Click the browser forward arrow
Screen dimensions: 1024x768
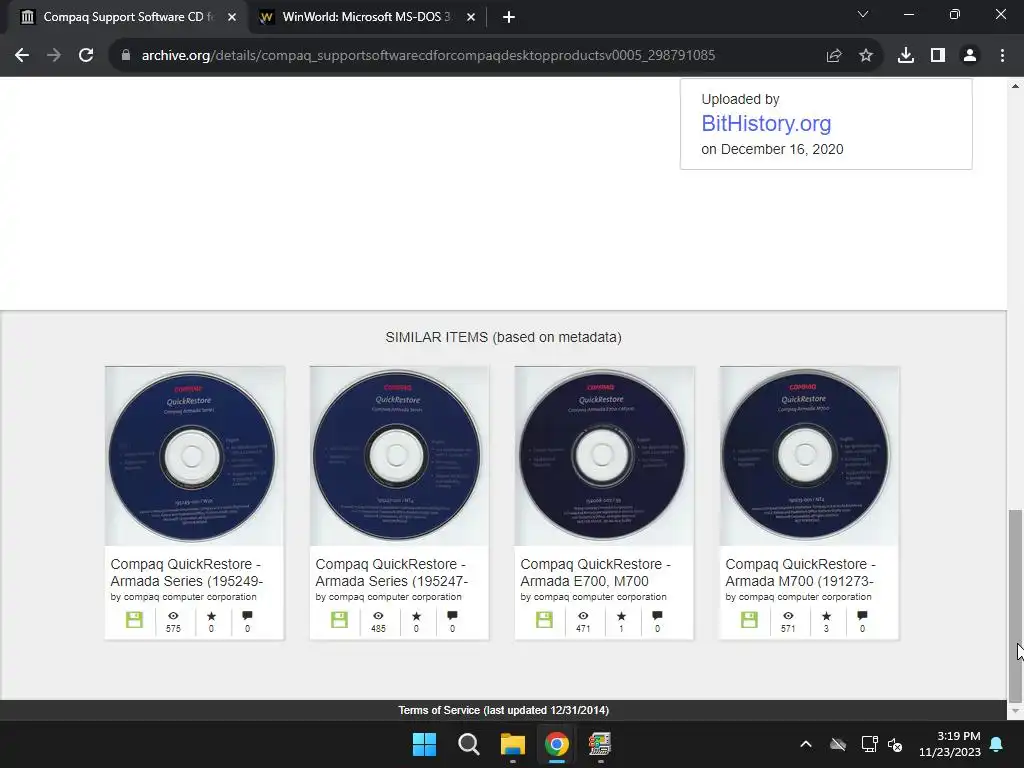pos(54,56)
